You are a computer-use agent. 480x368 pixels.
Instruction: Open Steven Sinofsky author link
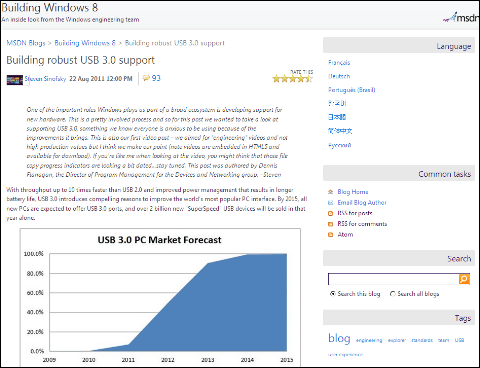coord(45,79)
